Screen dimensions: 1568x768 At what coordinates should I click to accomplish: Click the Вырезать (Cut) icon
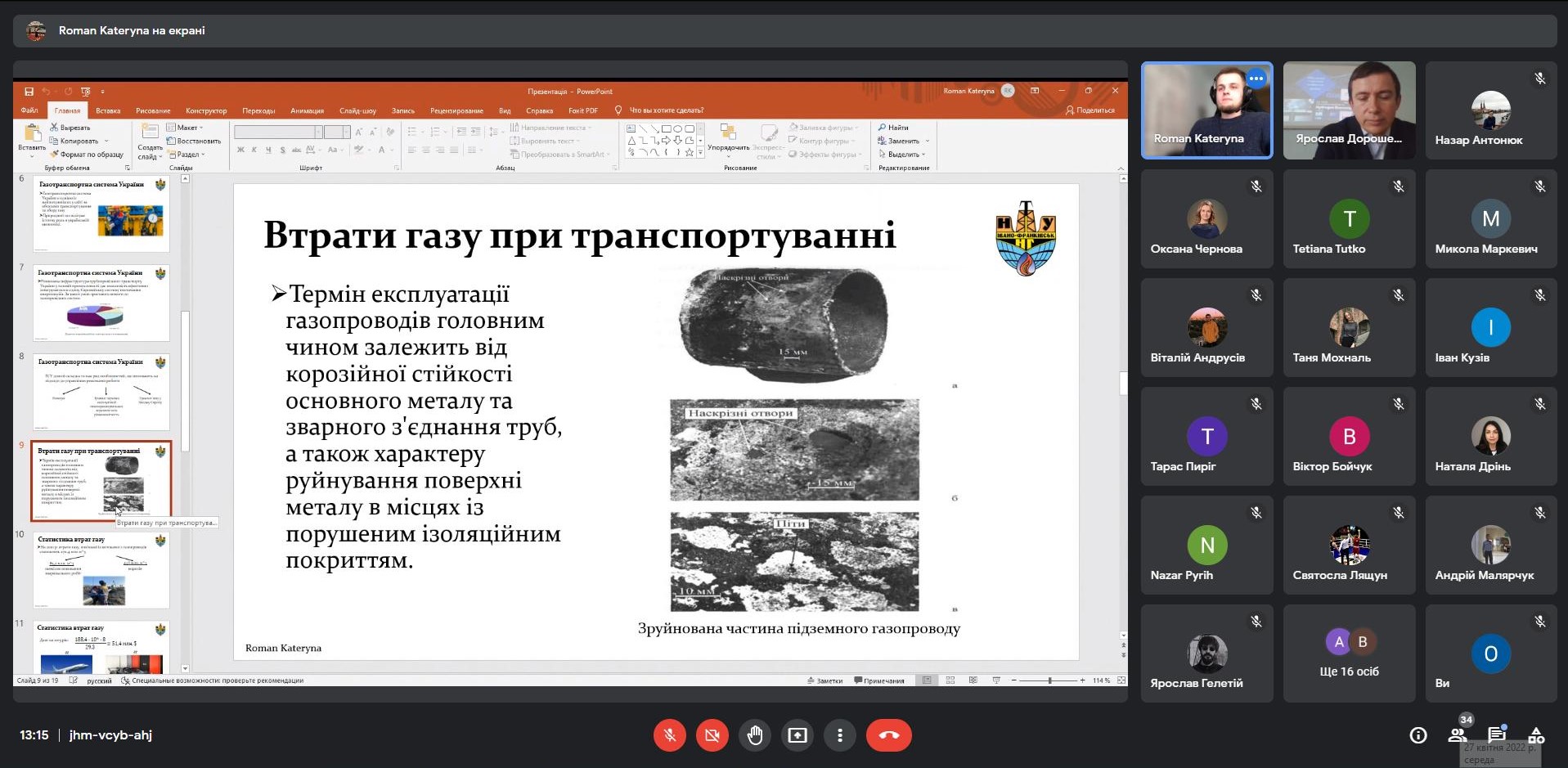pos(54,128)
